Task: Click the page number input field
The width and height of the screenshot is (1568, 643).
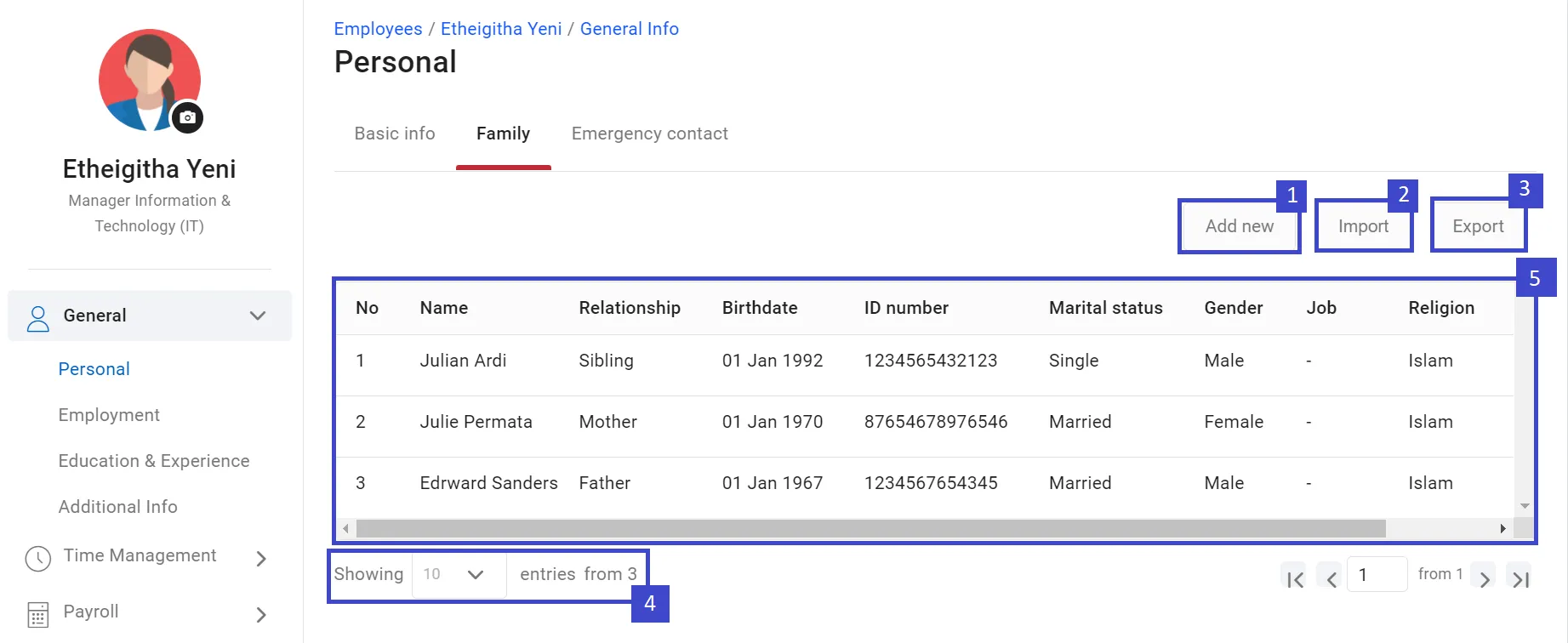Action: point(1377,575)
